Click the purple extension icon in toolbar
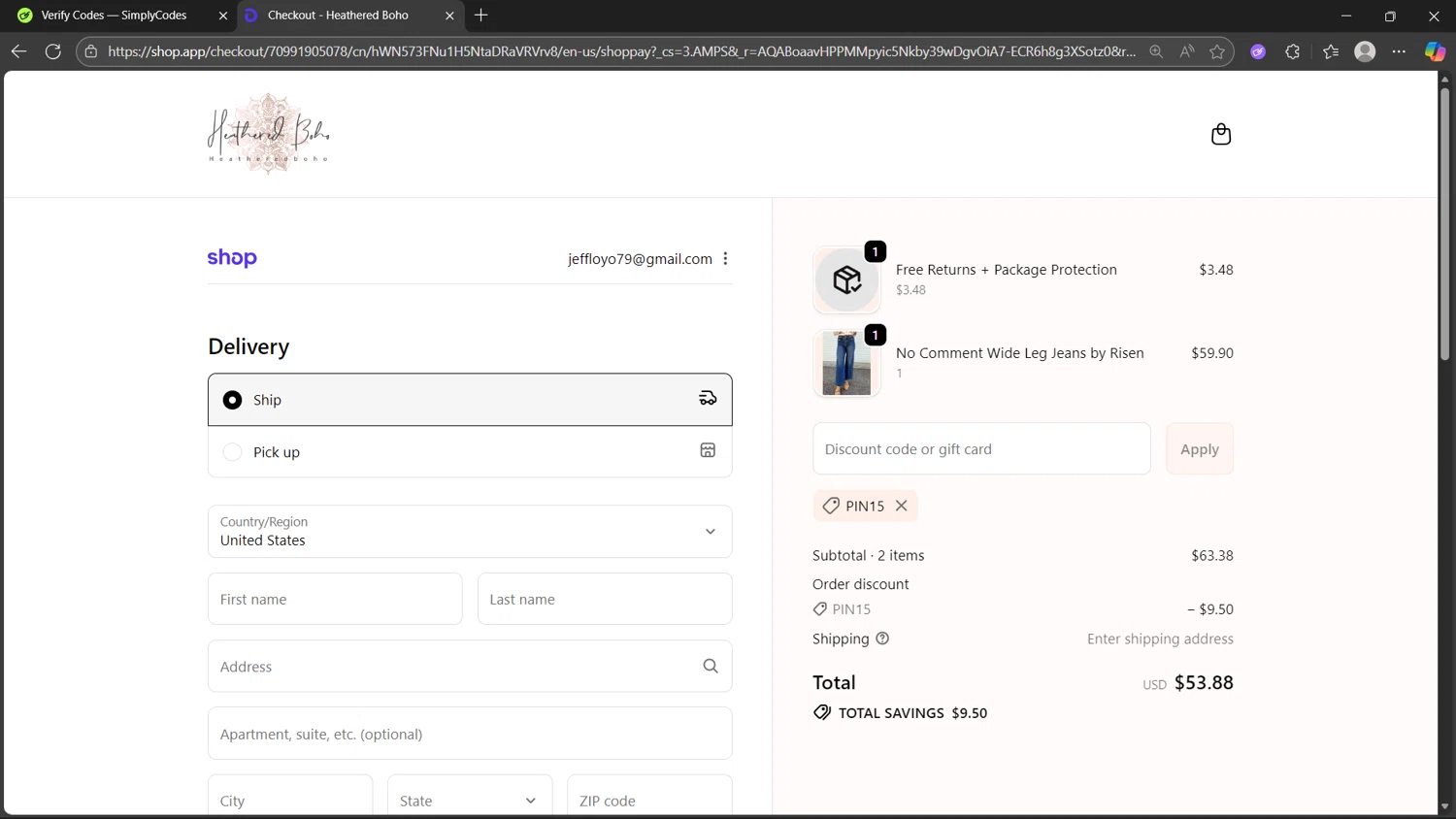 1258,51
